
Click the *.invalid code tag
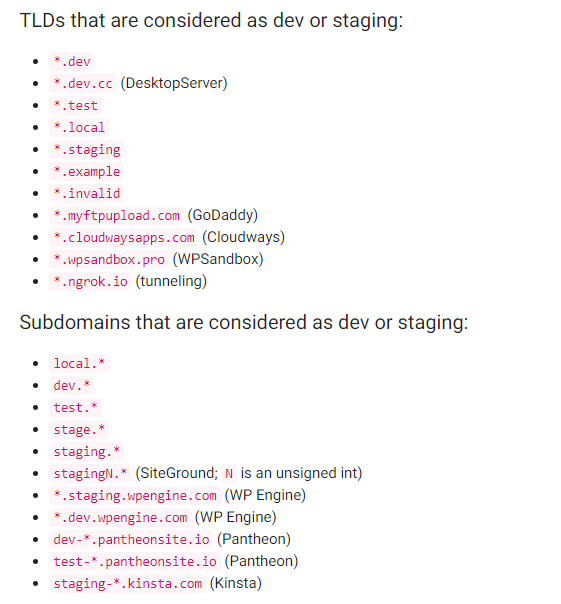coord(86,193)
